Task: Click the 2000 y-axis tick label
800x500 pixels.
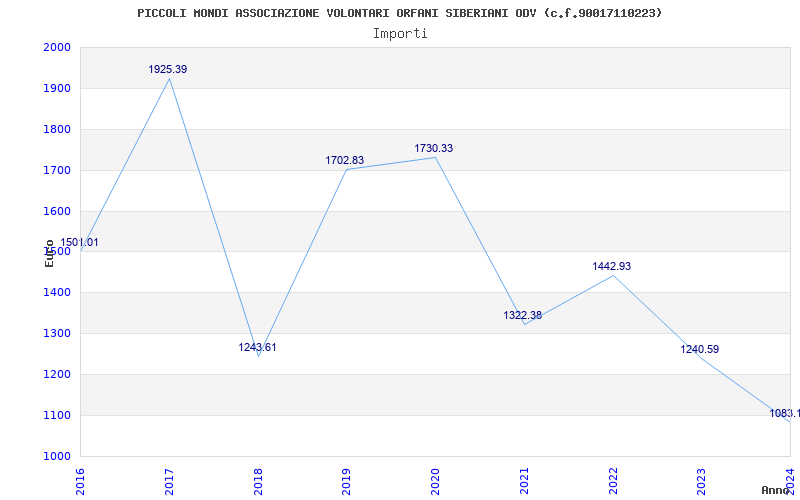Action: [x=57, y=47]
